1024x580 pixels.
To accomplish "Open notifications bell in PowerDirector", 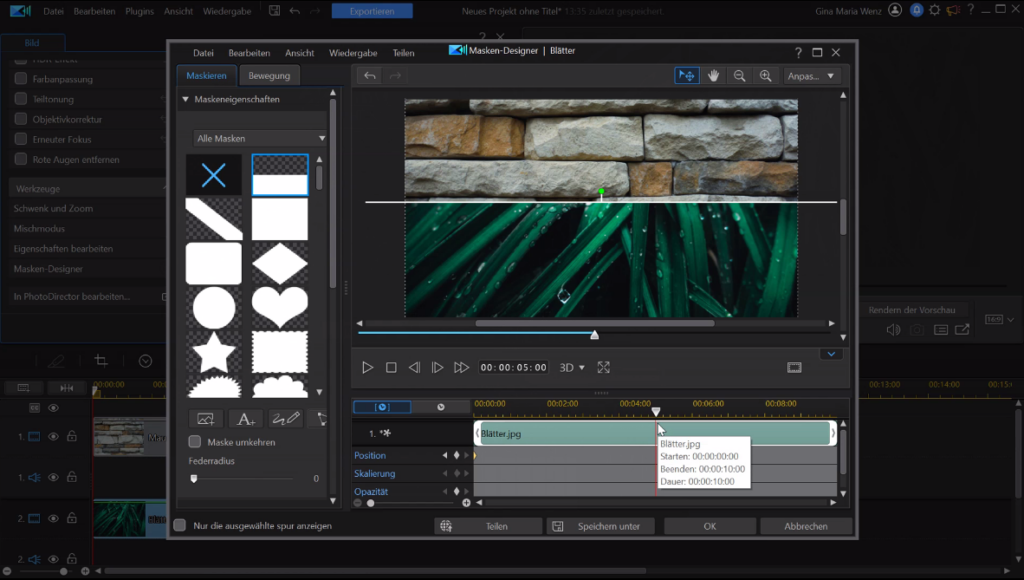I will [916, 10].
